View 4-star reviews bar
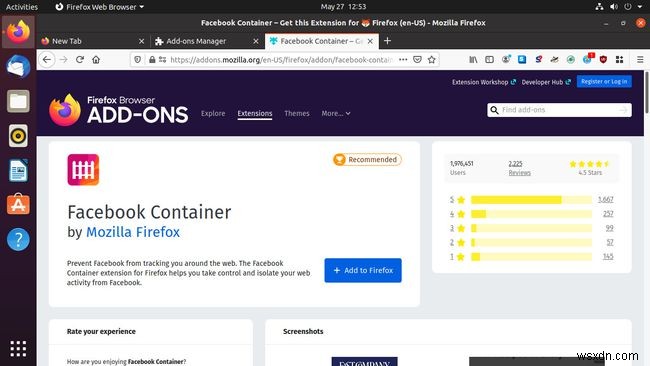The image size is (650, 366). (531, 214)
